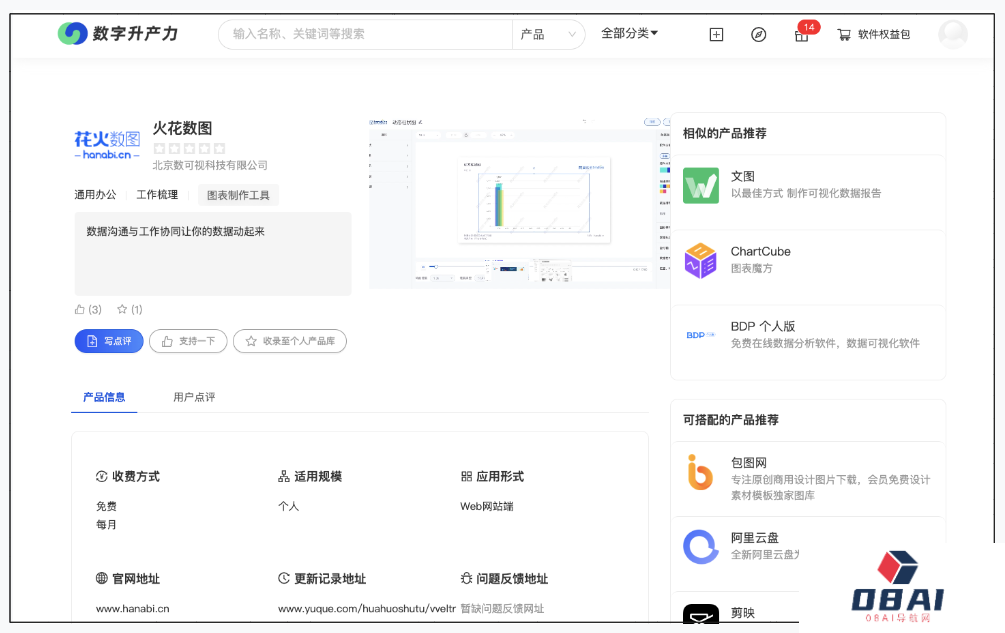1005x633 pixels.
Task: Click the 包图网 orange logo icon
Action: (700, 472)
